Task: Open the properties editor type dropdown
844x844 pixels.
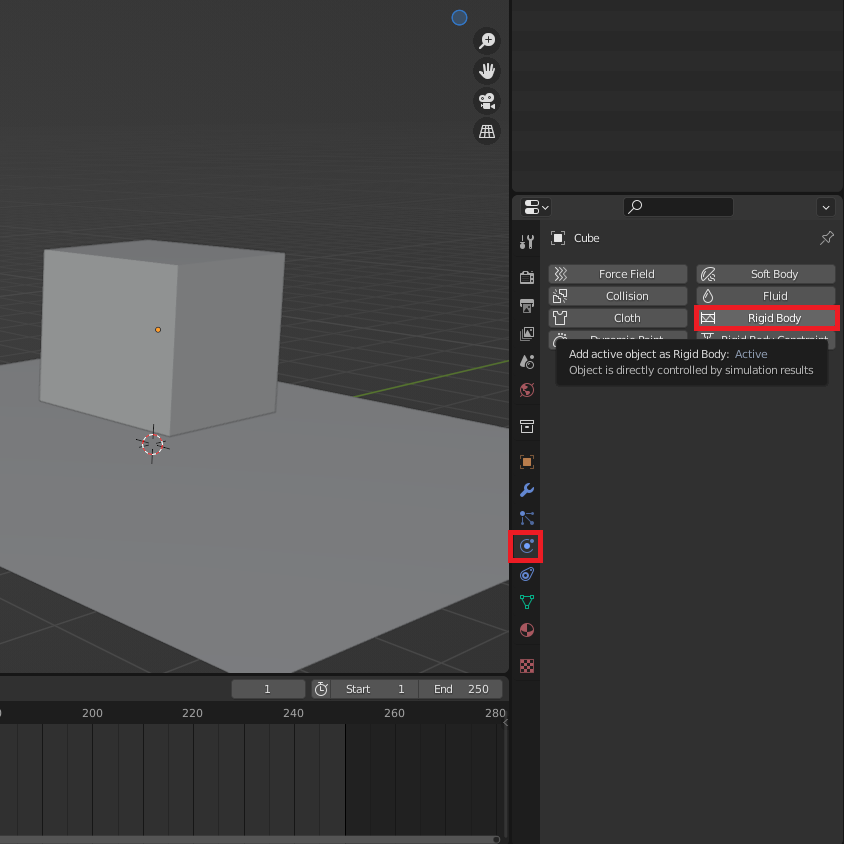Action: point(537,207)
